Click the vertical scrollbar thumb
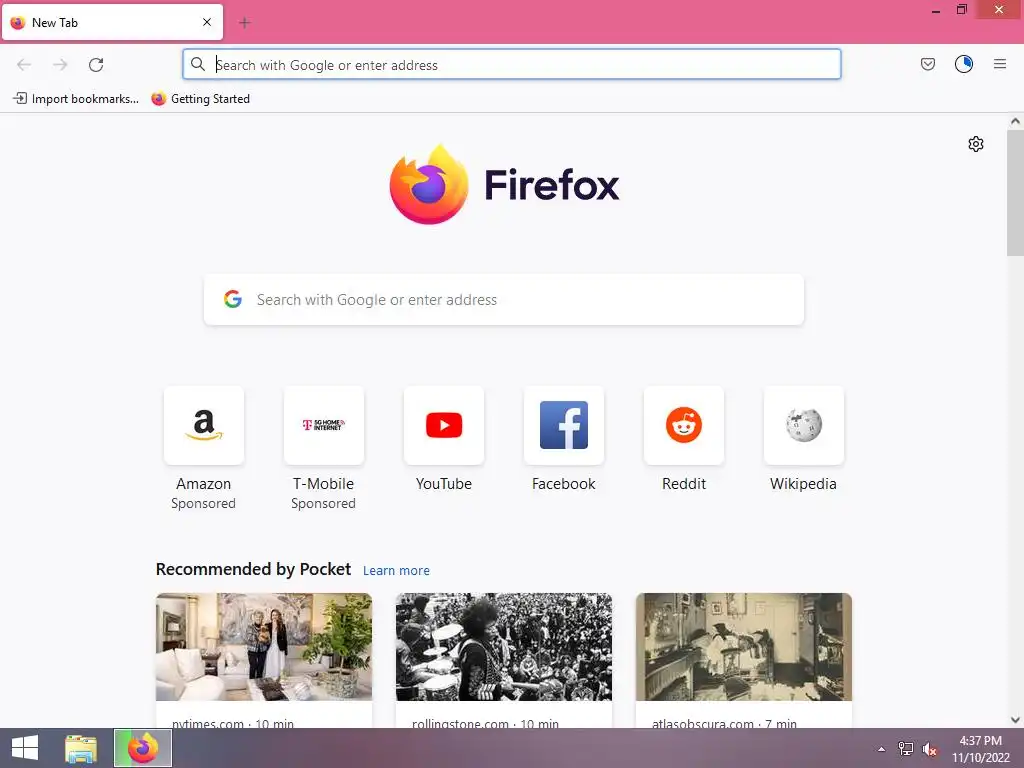Viewport: 1024px width, 768px height. coord(1015,193)
